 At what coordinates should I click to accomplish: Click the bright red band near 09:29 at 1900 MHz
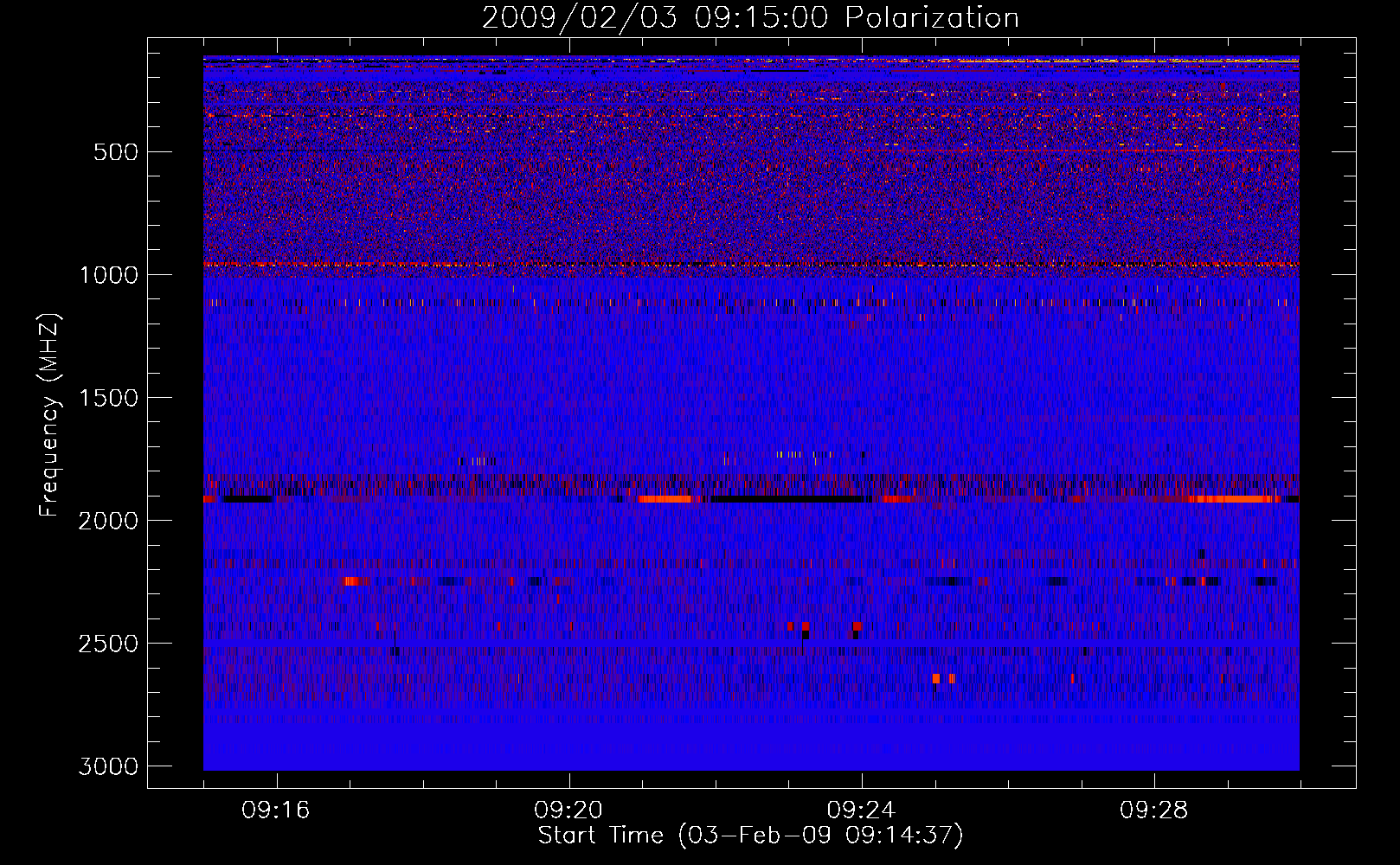point(1234,499)
